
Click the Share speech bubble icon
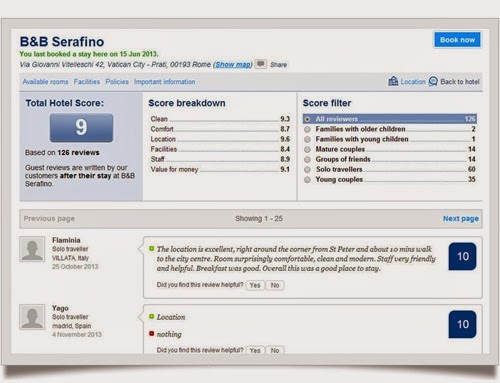pyautogui.click(x=261, y=64)
